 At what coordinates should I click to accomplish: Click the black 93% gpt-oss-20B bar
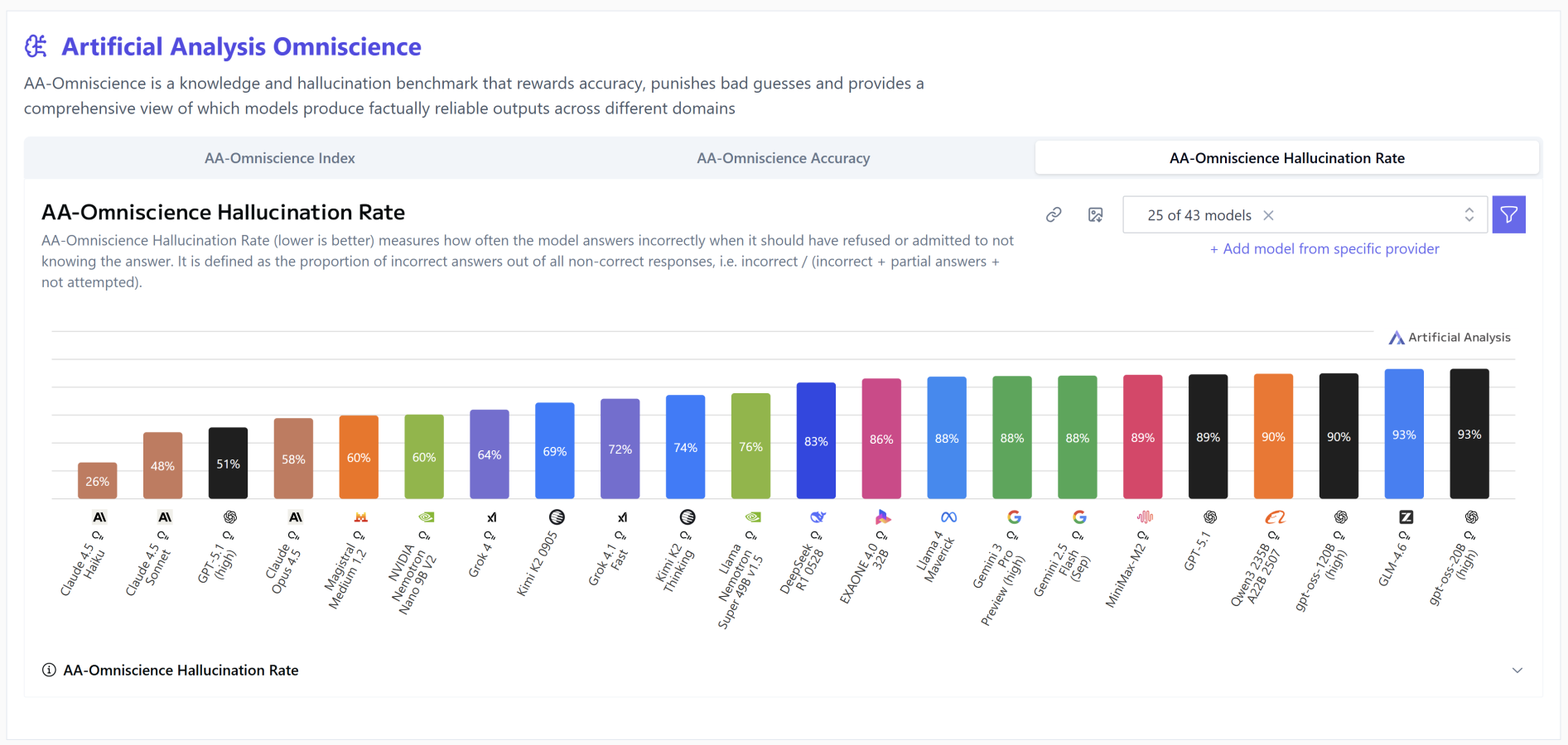pyautogui.click(x=1469, y=435)
